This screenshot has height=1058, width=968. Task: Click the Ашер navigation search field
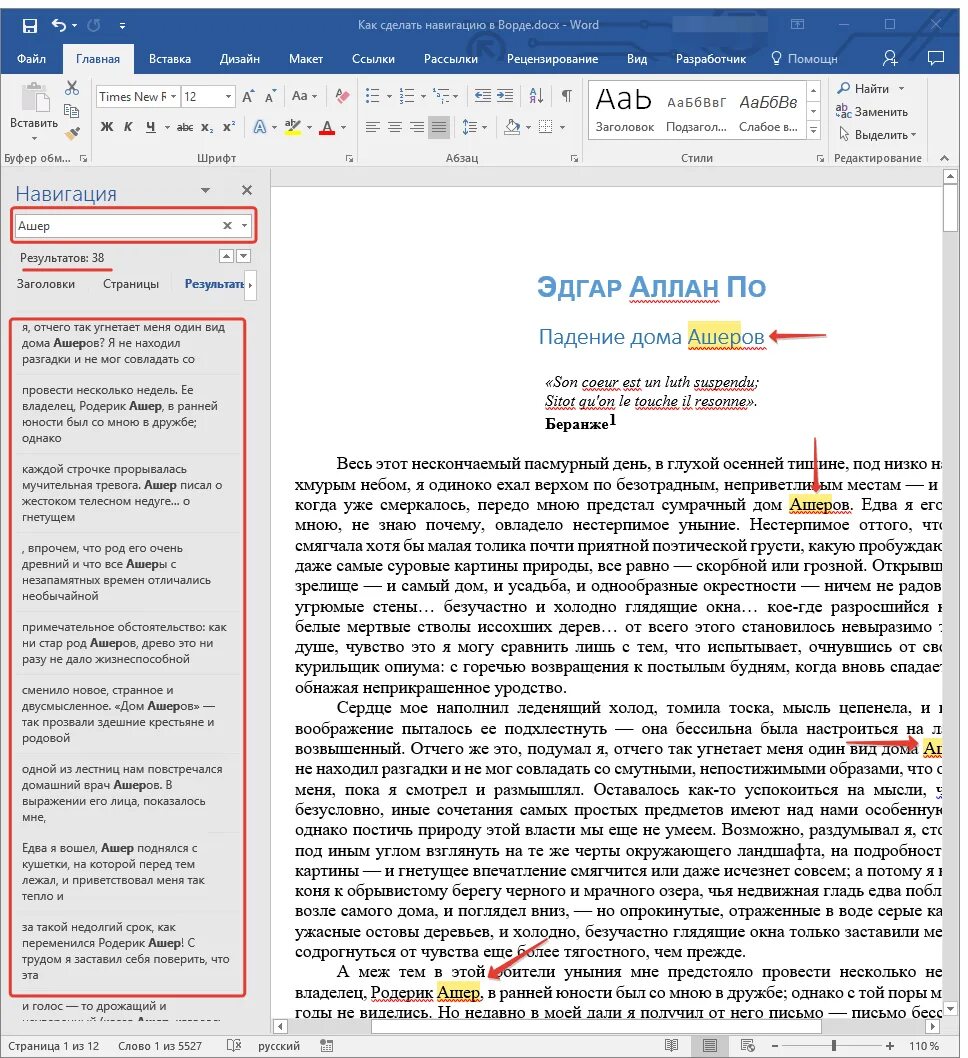tap(117, 226)
